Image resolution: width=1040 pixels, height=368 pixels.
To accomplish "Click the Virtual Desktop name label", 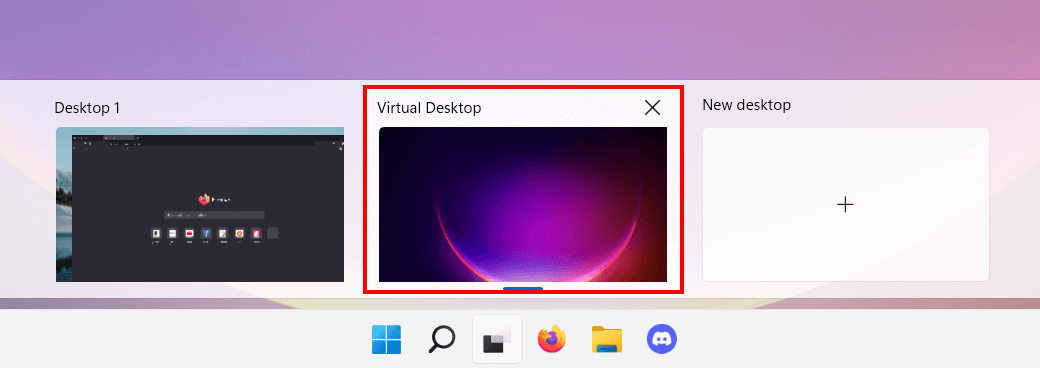I will [429, 107].
